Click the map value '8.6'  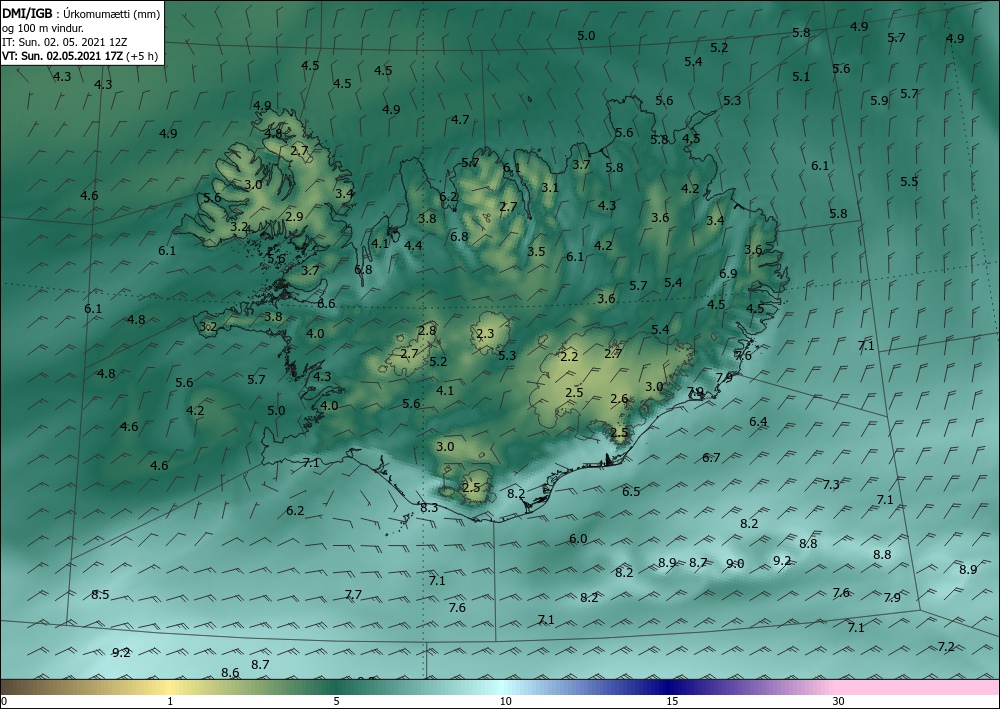click(x=230, y=673)
